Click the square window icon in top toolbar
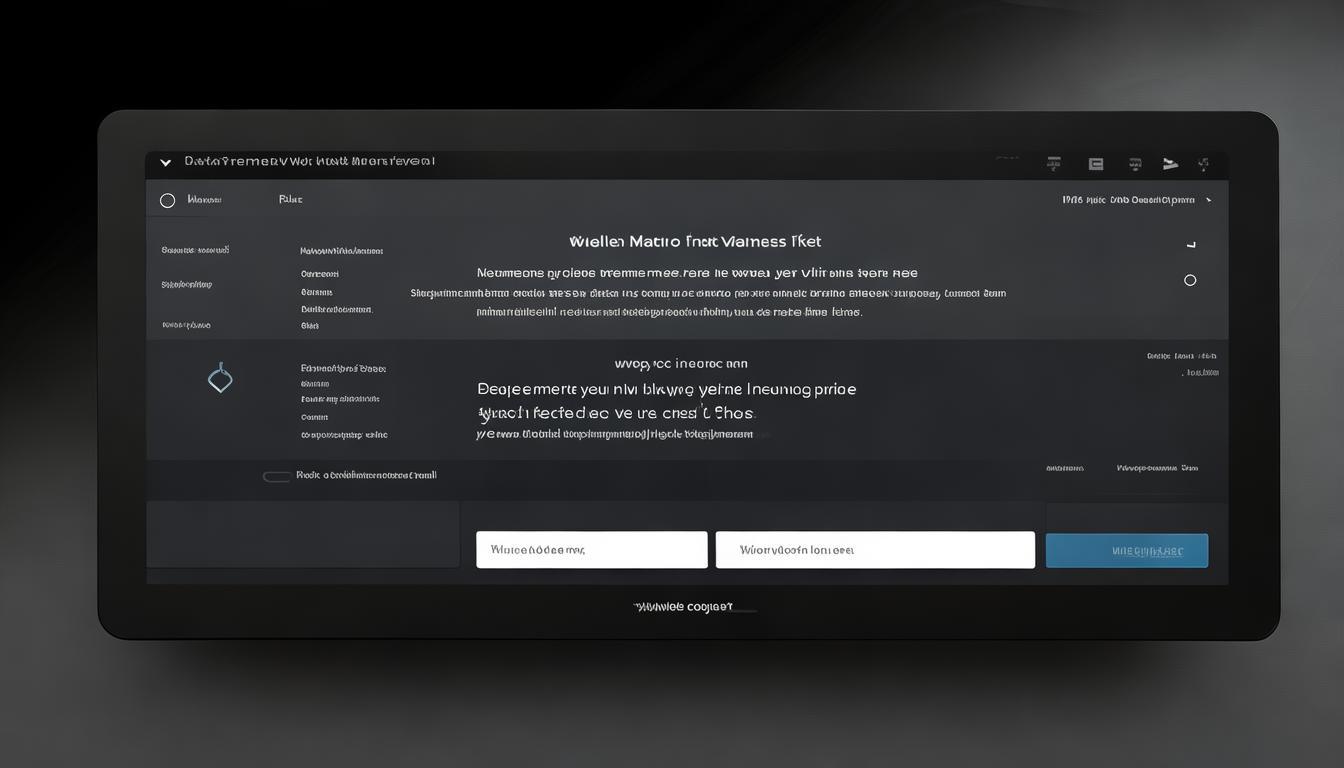The height and width of the screenshot is (768, 1344). point(1096,164)
